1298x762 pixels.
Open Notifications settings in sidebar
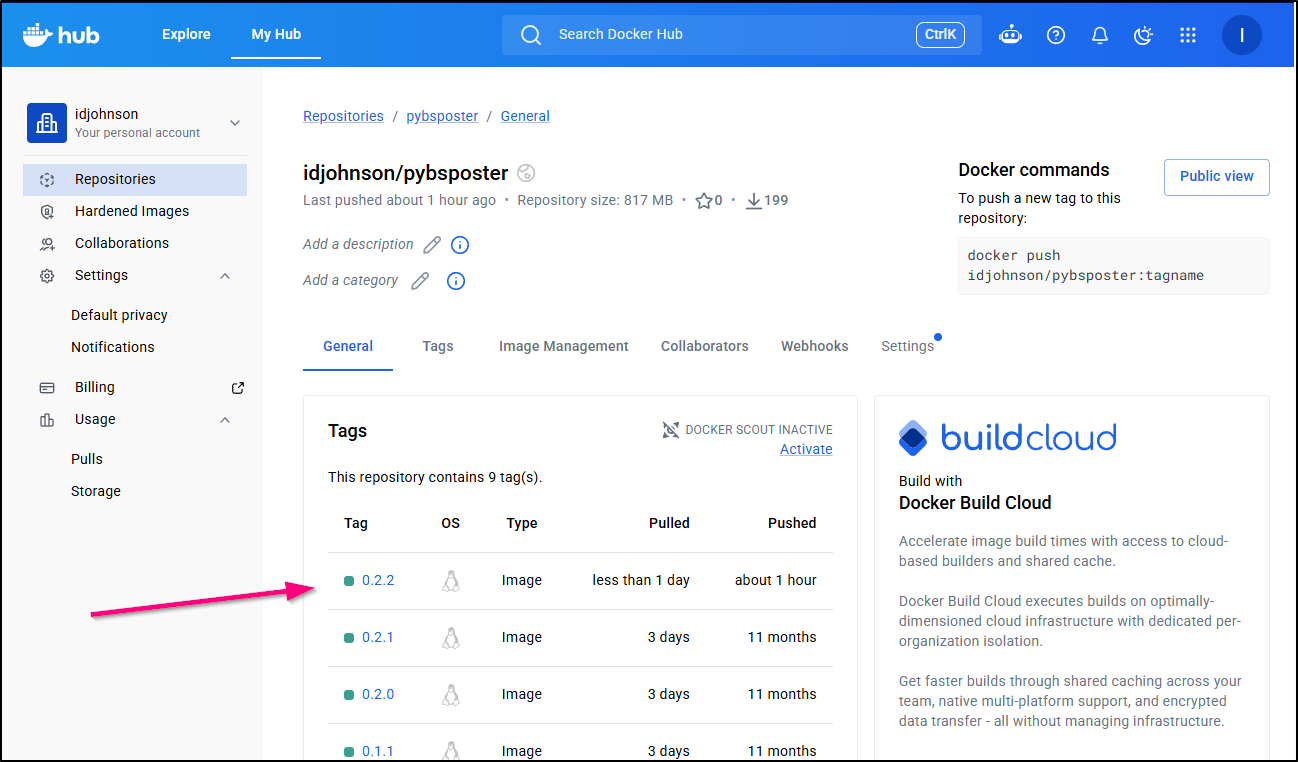click(113, 347)
